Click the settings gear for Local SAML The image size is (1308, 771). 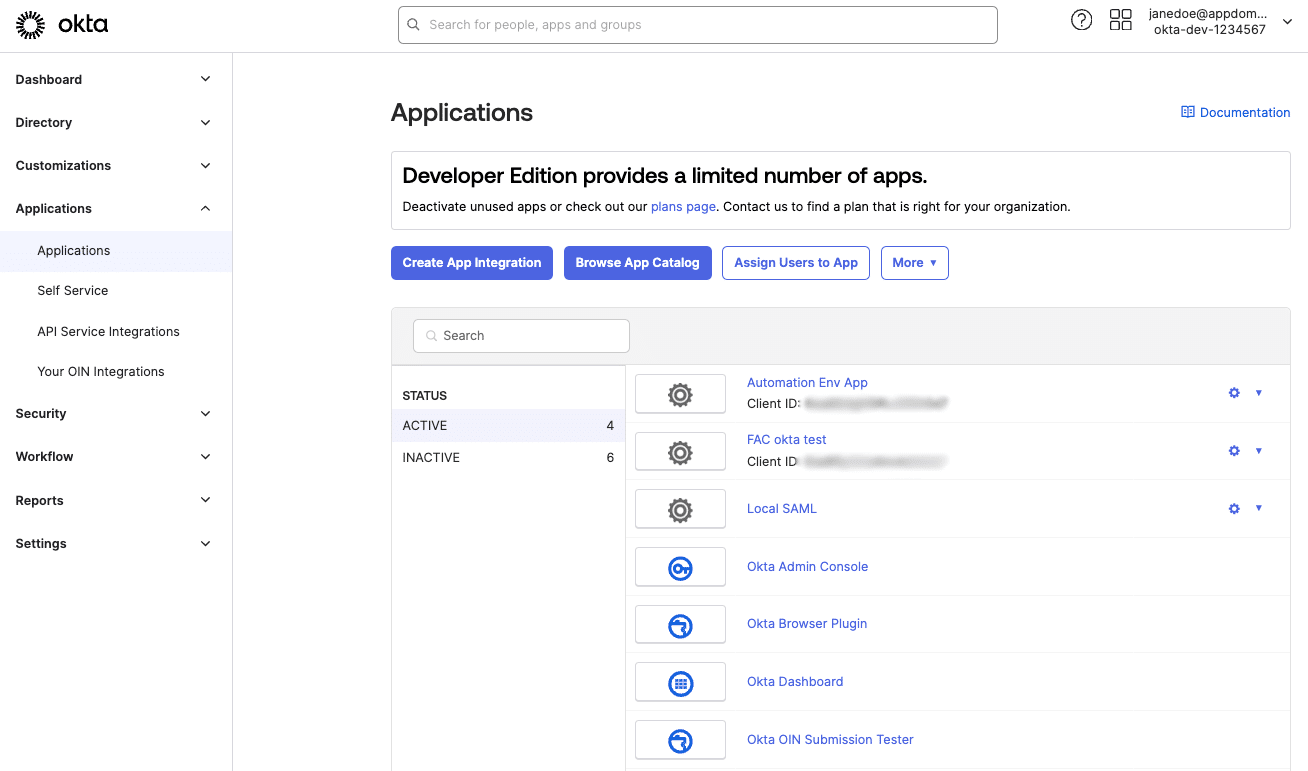pyautogui.click(x=1233, y=508)
